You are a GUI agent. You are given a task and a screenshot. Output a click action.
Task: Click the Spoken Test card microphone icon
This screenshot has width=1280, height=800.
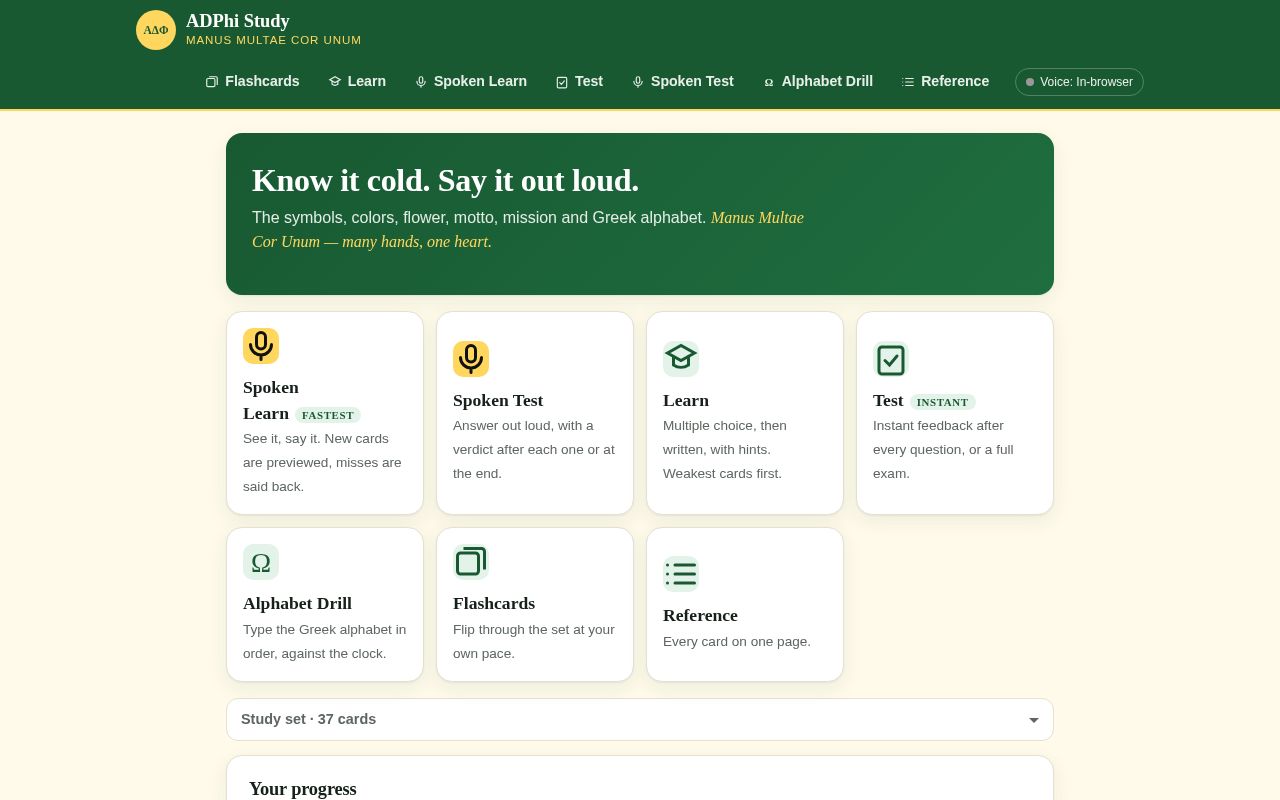tap(471, 359)
